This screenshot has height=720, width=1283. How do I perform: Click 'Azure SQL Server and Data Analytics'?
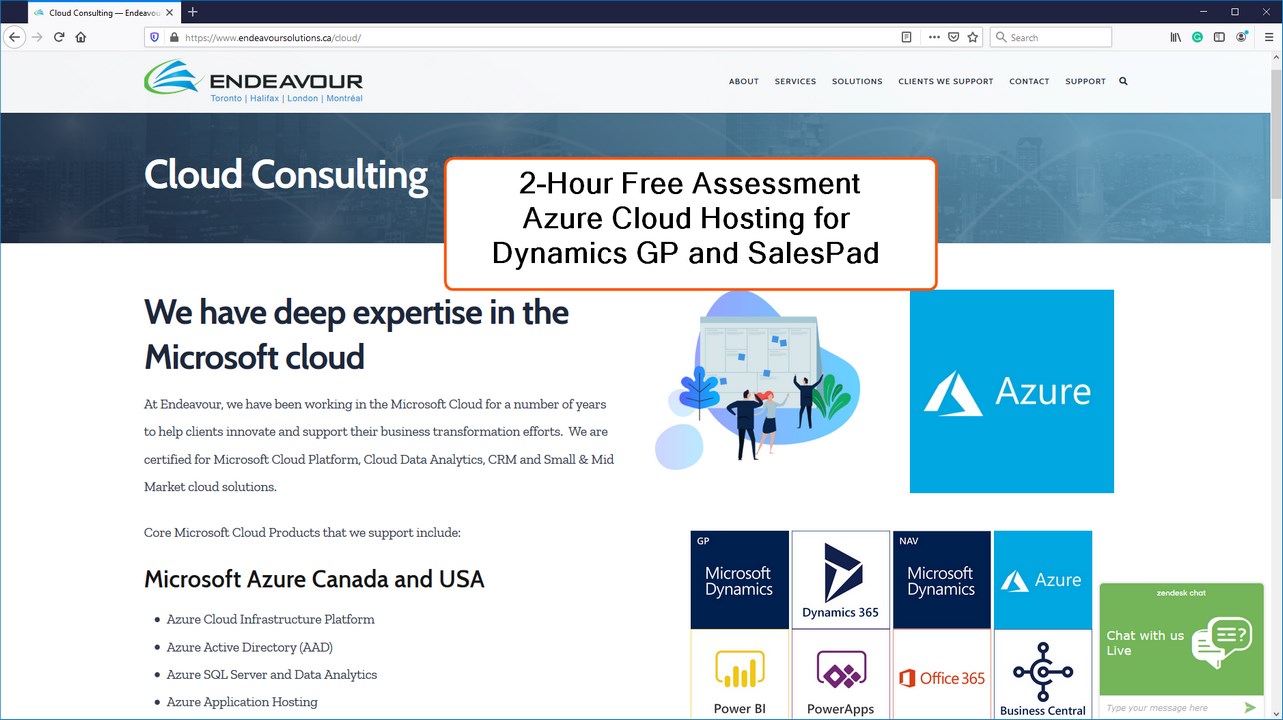(272, 674)
